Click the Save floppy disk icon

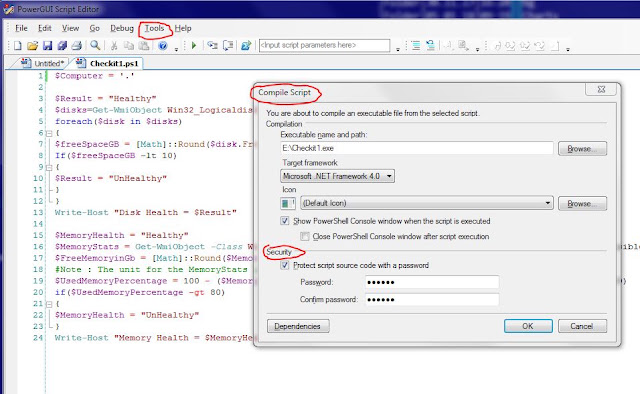pos(47,45)
